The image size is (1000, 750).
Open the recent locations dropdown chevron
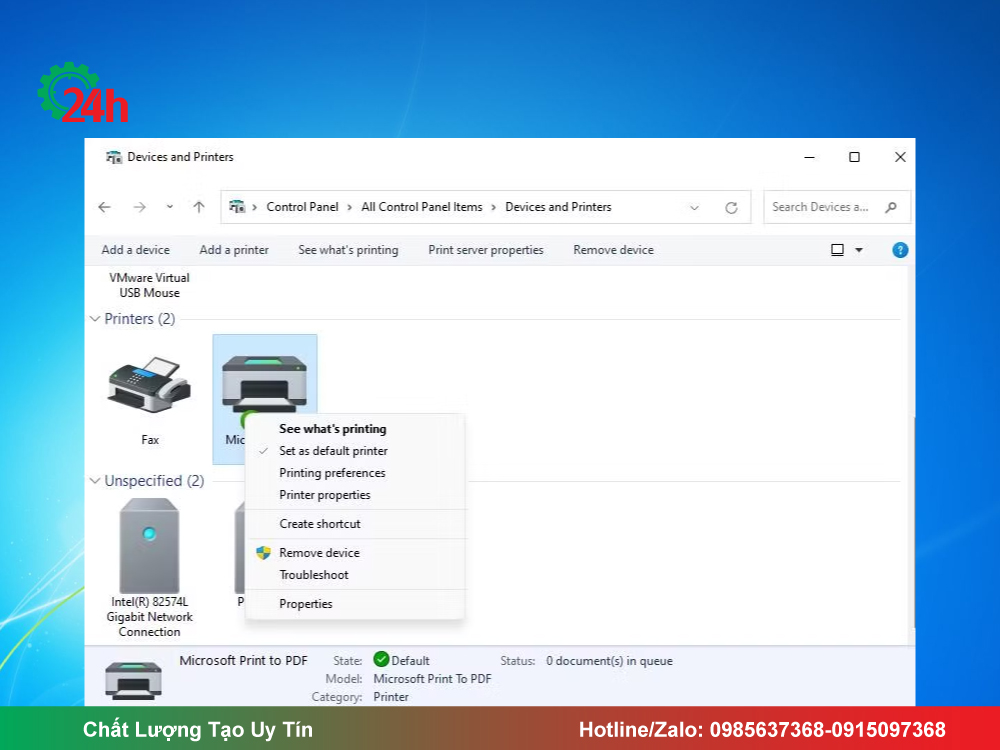(170, 207)
